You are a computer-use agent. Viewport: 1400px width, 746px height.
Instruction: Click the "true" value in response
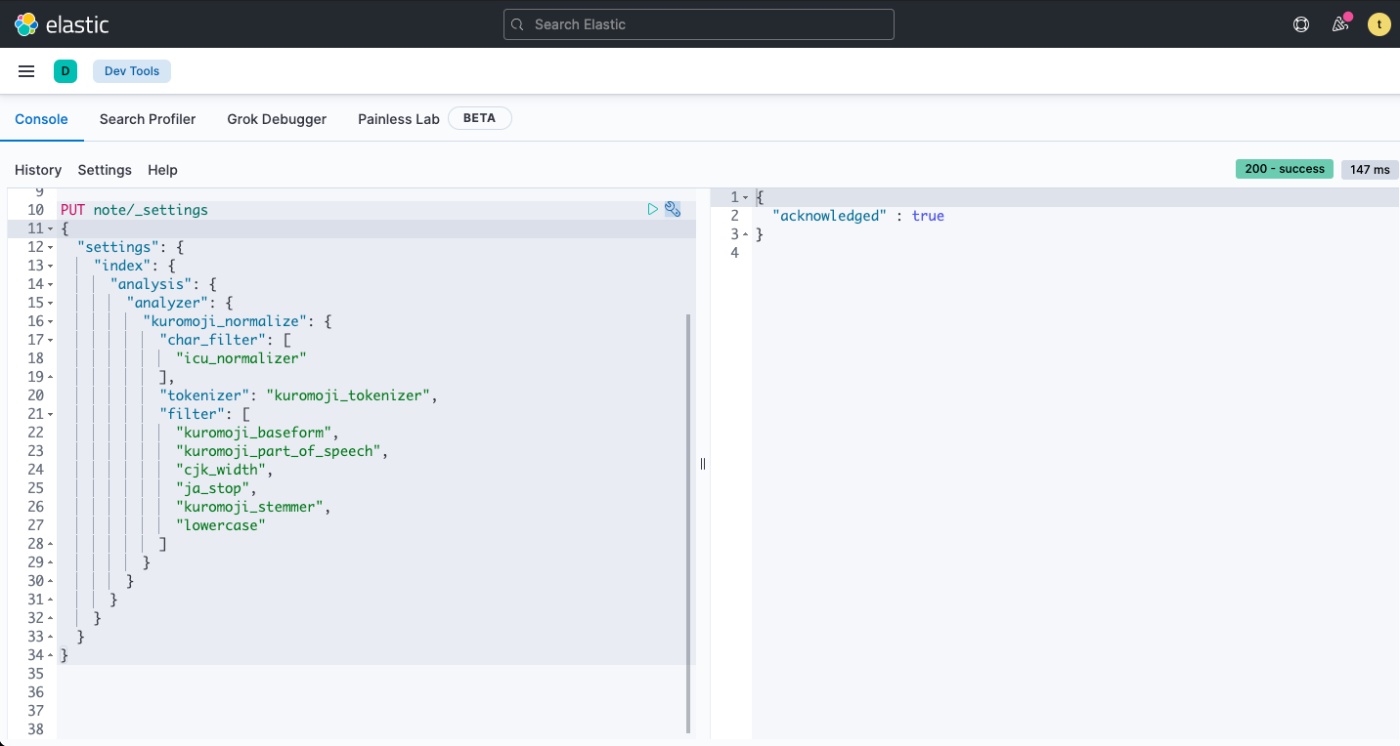tap(928, 216)
